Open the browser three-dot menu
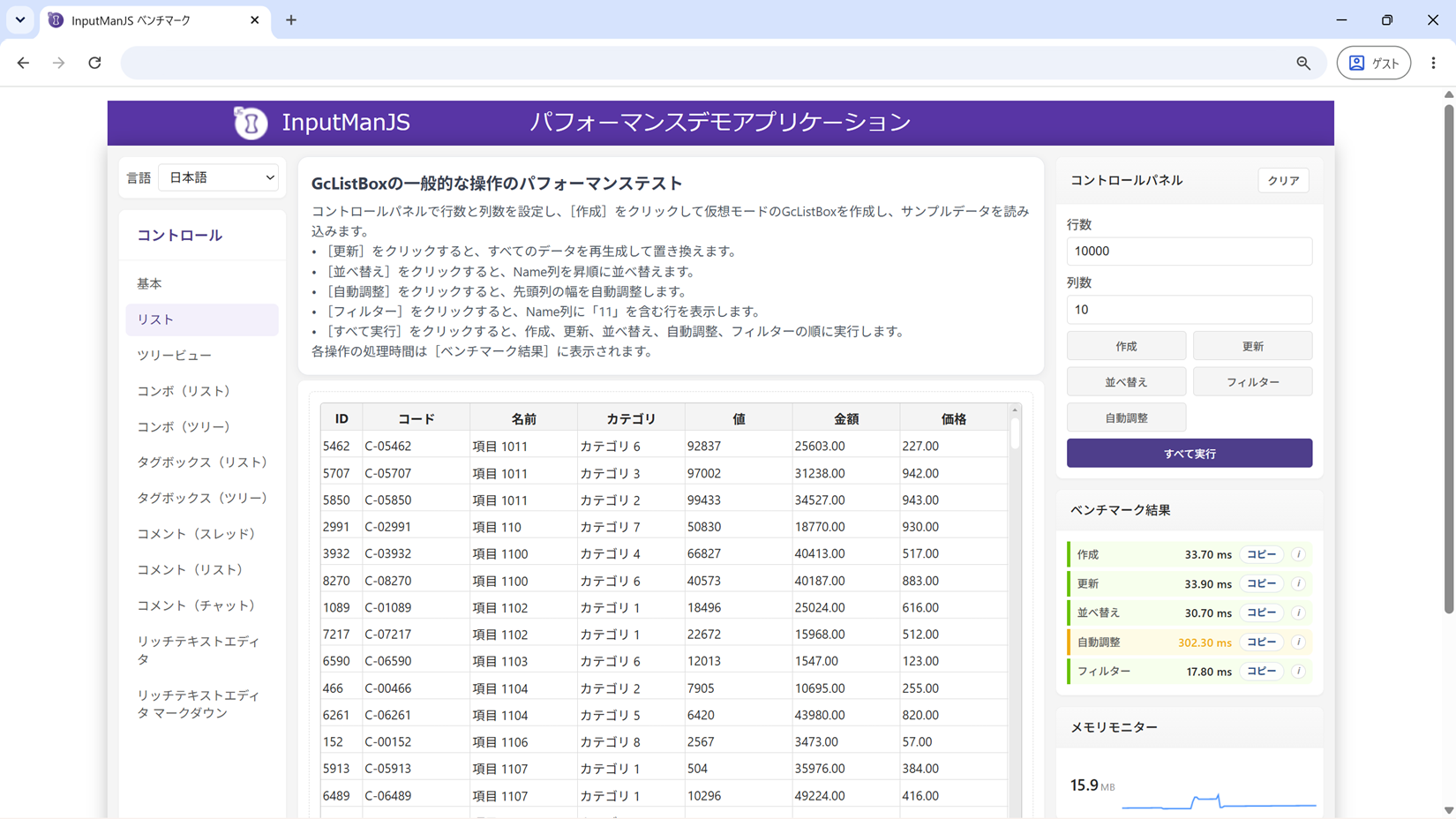 pos(1433,63)
